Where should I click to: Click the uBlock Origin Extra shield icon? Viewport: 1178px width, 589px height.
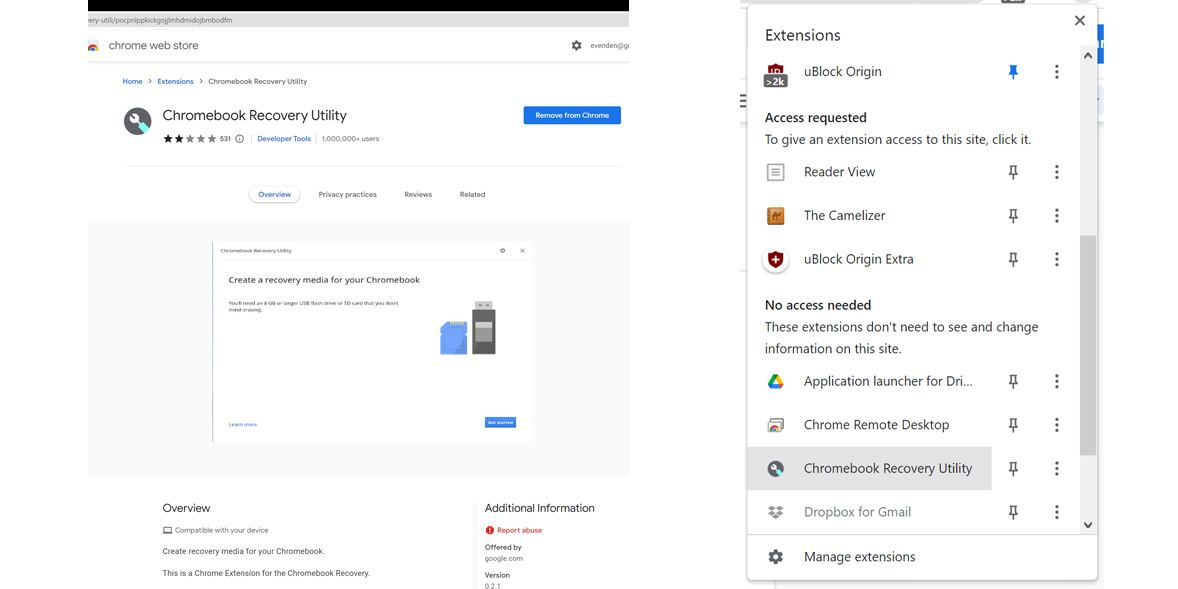click(x=775, y=260)
